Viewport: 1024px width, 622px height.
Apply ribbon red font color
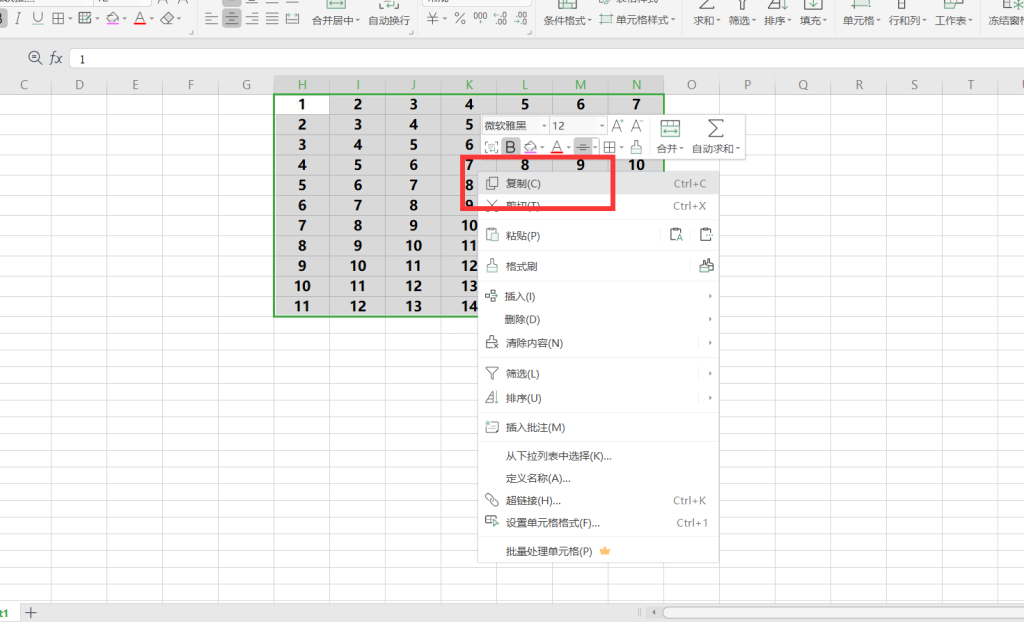click(140, 18)
